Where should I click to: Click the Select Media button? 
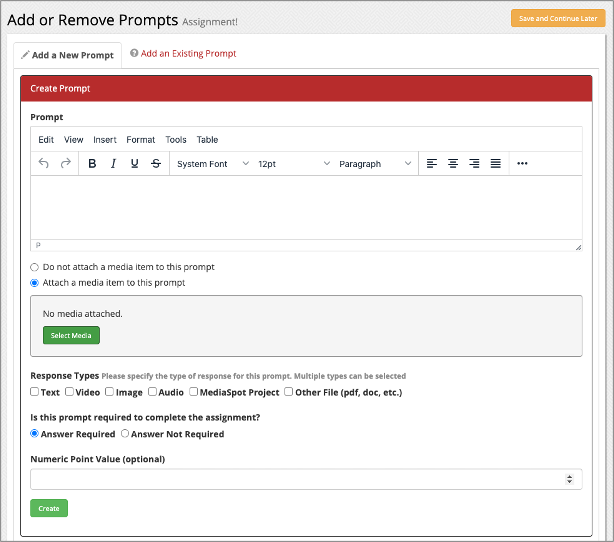[x=71, y=335]
